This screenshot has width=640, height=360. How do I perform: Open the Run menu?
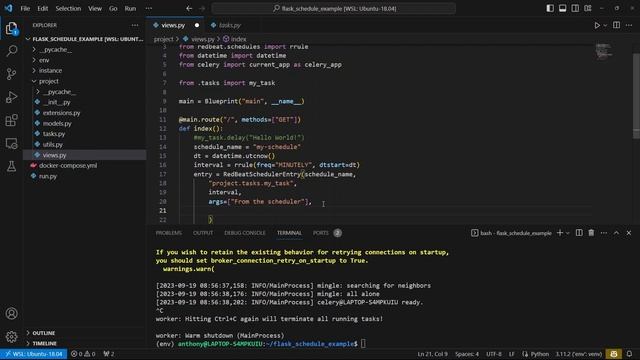(130, 8)
